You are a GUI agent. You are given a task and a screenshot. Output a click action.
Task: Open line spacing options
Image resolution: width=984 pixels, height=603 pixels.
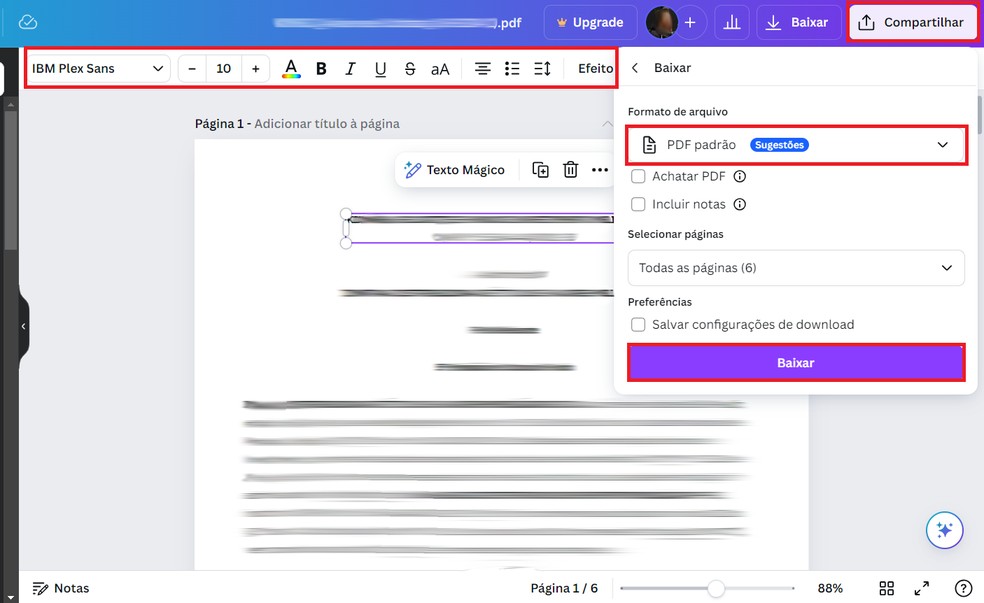tap(542, 68)
